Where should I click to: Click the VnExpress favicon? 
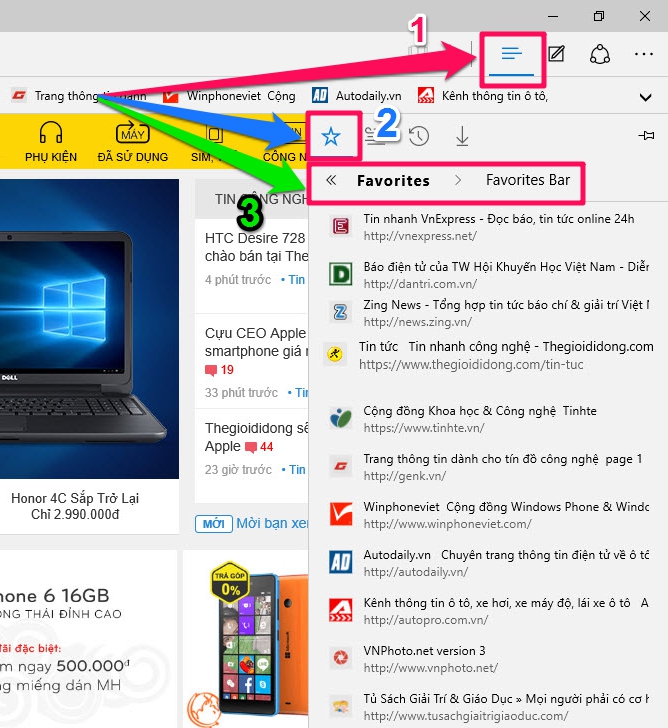click(x=341, y=226)
